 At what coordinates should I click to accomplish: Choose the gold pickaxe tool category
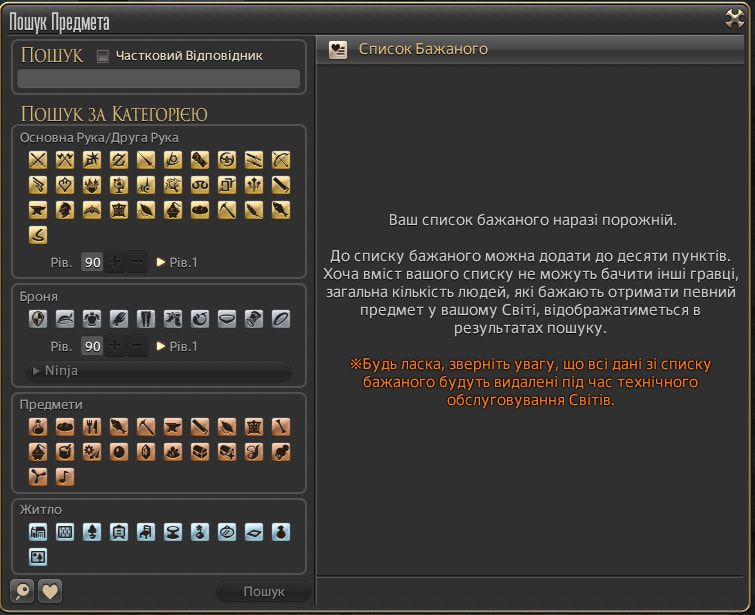click(227, 210)
